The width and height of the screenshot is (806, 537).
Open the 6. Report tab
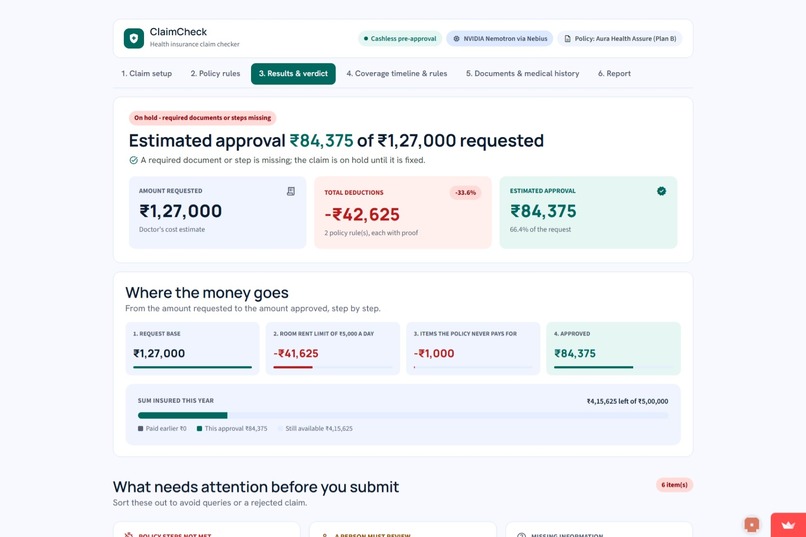[x=614, y=73]
